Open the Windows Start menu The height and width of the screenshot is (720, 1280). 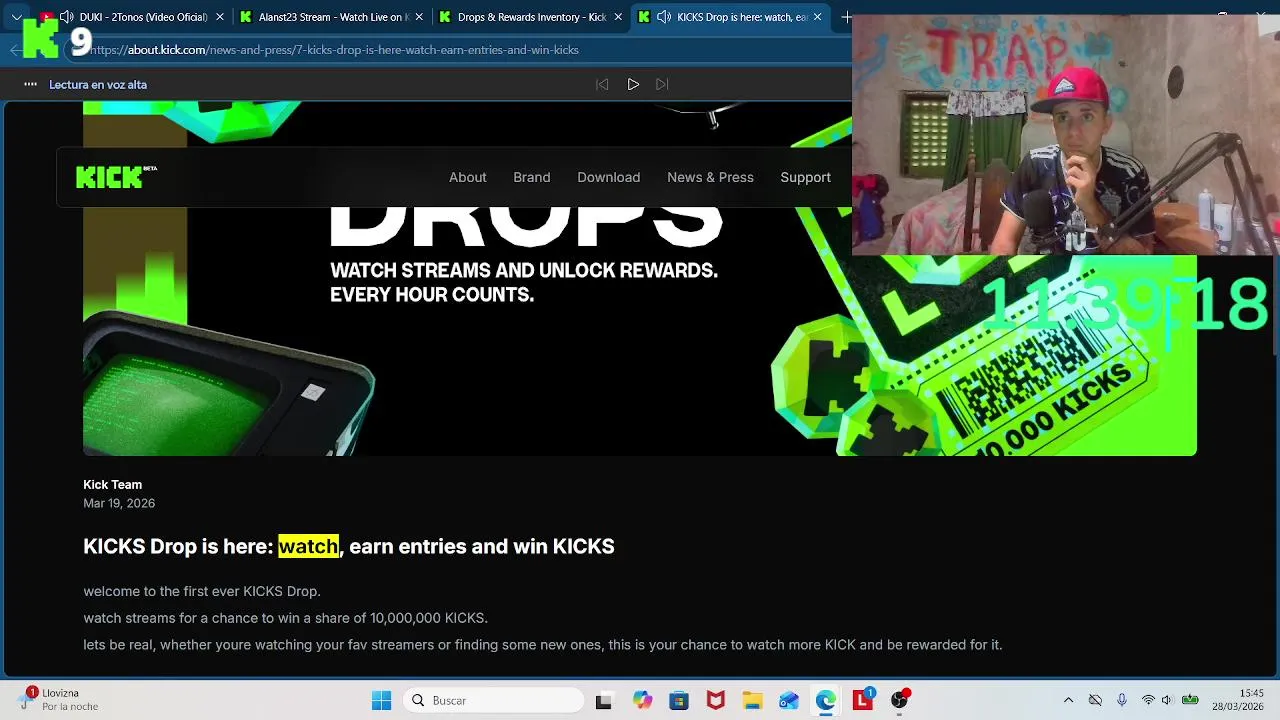[381, 700]
